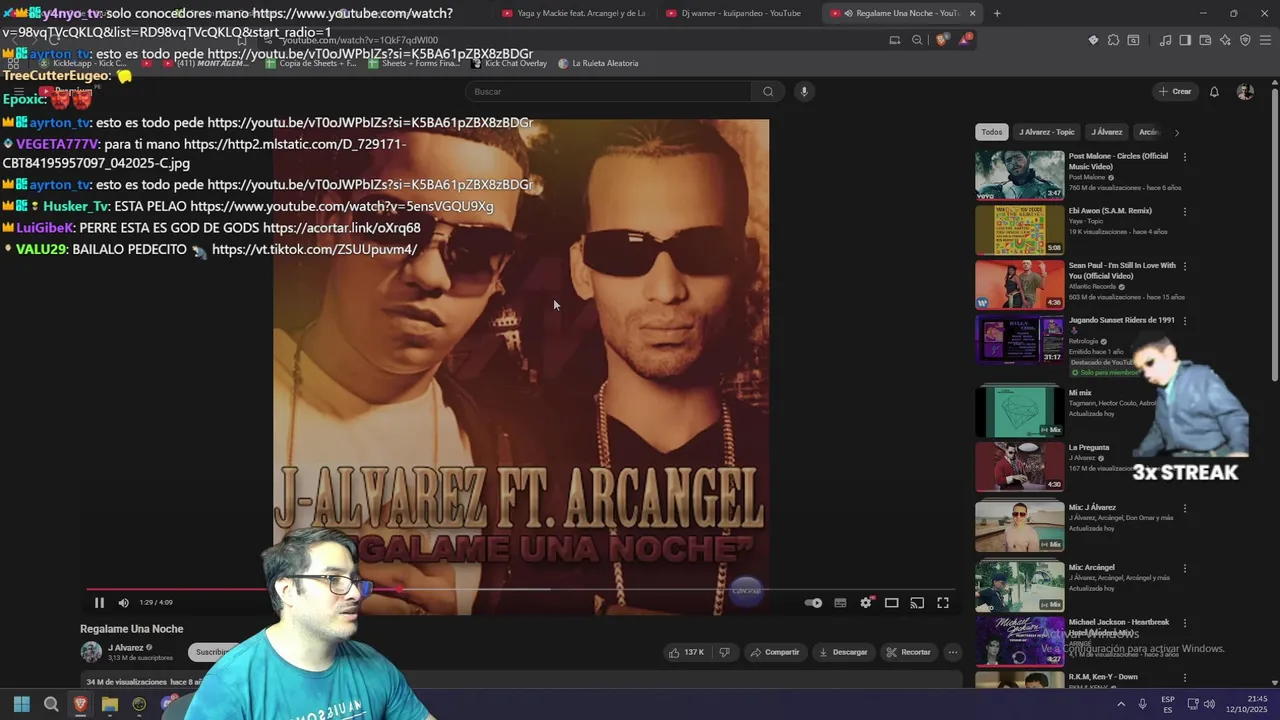Open the browser extensions puzzle icon

[1113, 40]
